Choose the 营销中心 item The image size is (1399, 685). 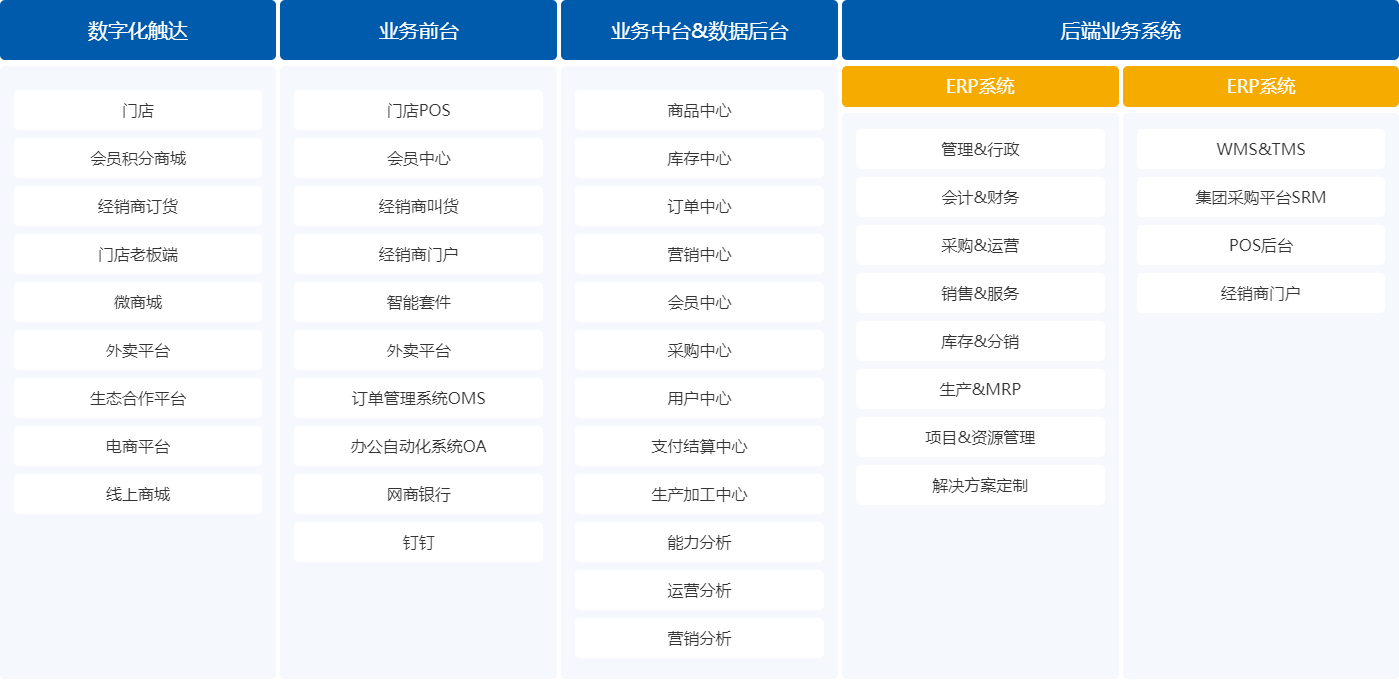[699, 254]
